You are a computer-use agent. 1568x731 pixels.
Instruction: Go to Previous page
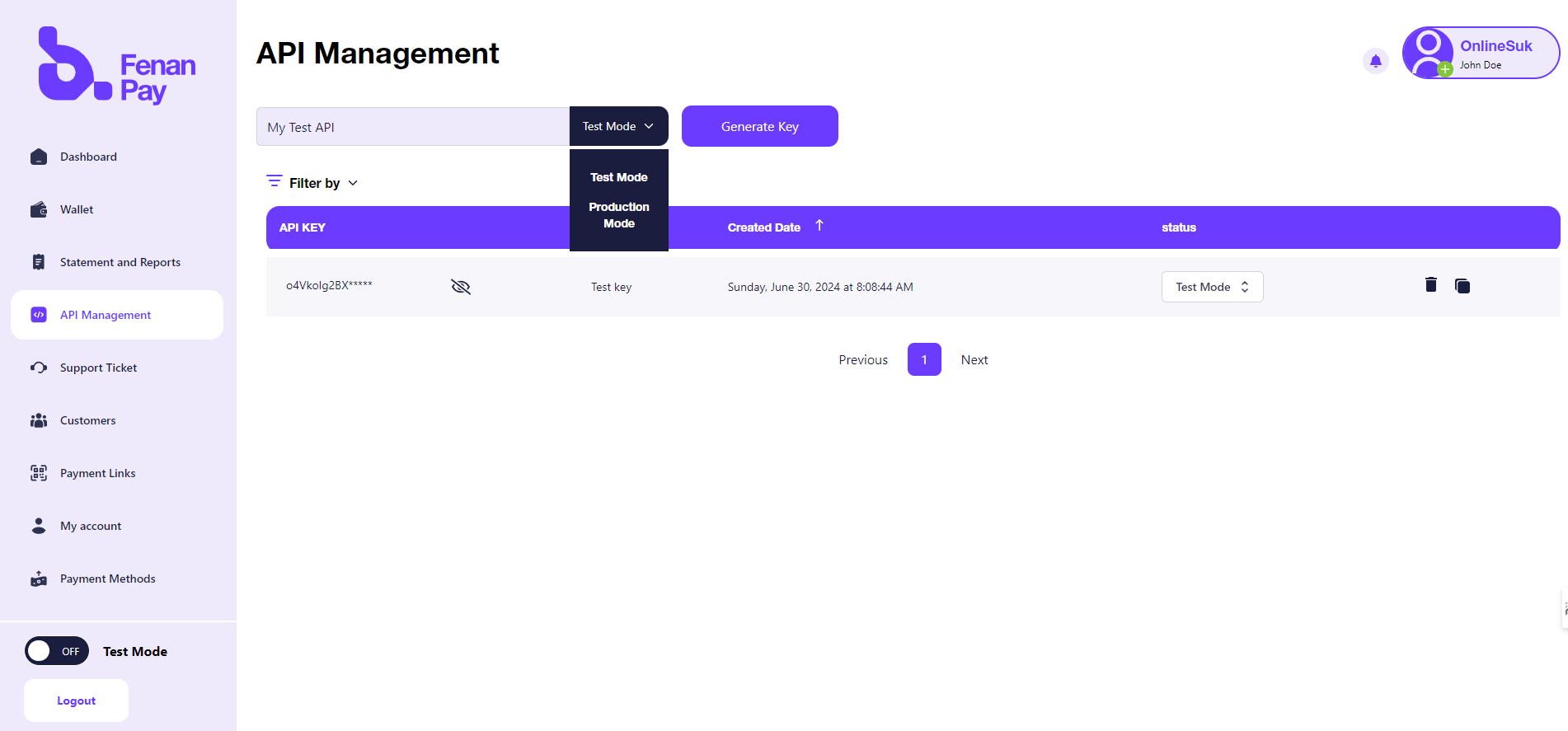pos(863,360)
